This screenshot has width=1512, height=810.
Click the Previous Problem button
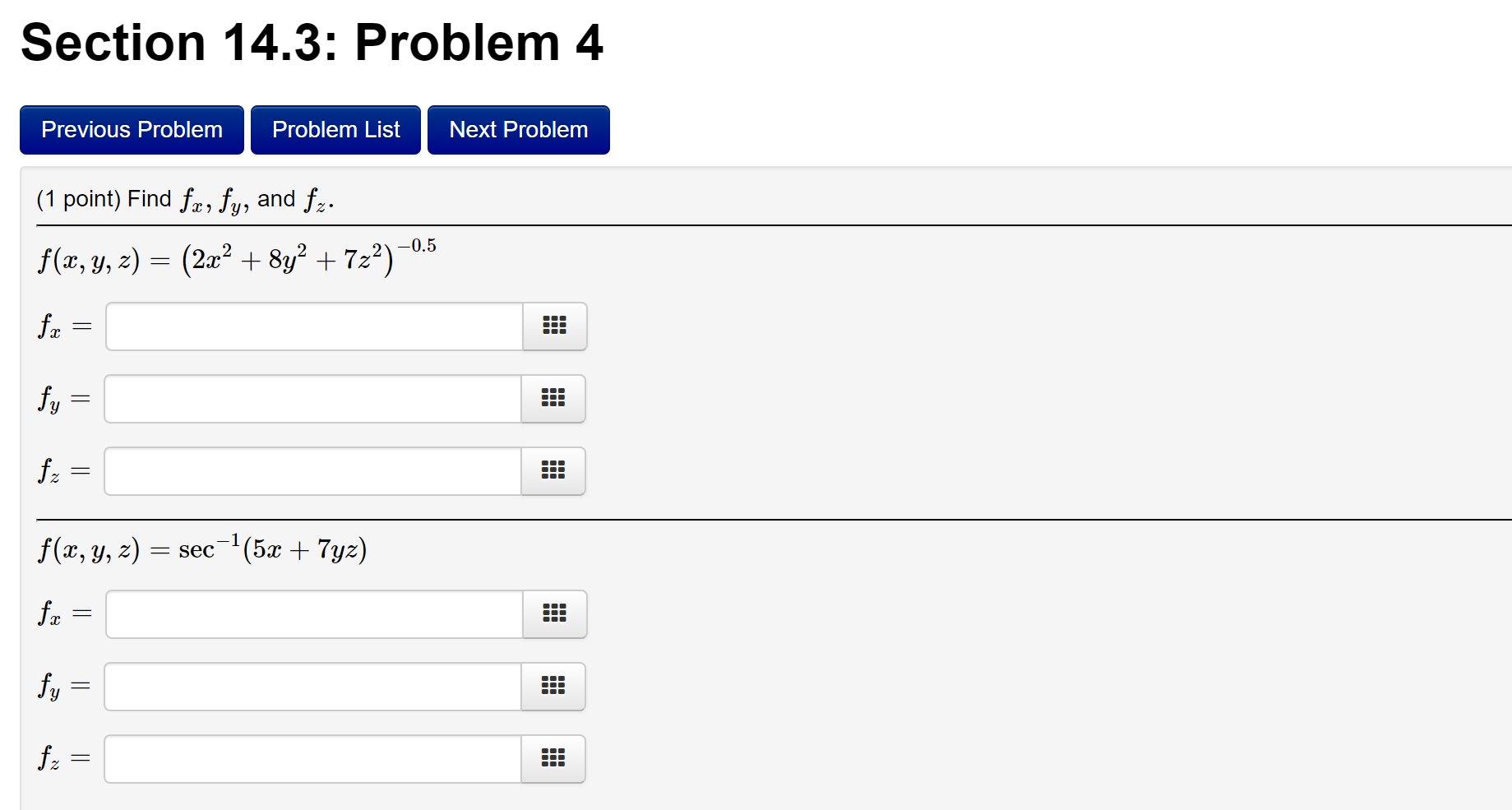coord(131,129)
